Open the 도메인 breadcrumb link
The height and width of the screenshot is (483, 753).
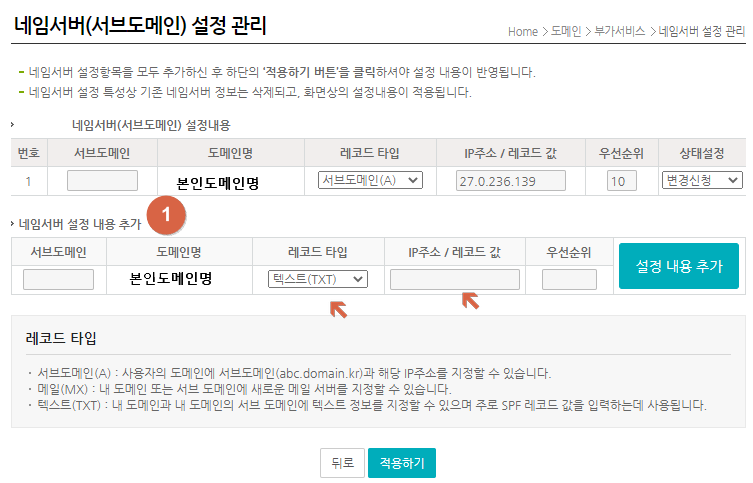click(566, 32)
